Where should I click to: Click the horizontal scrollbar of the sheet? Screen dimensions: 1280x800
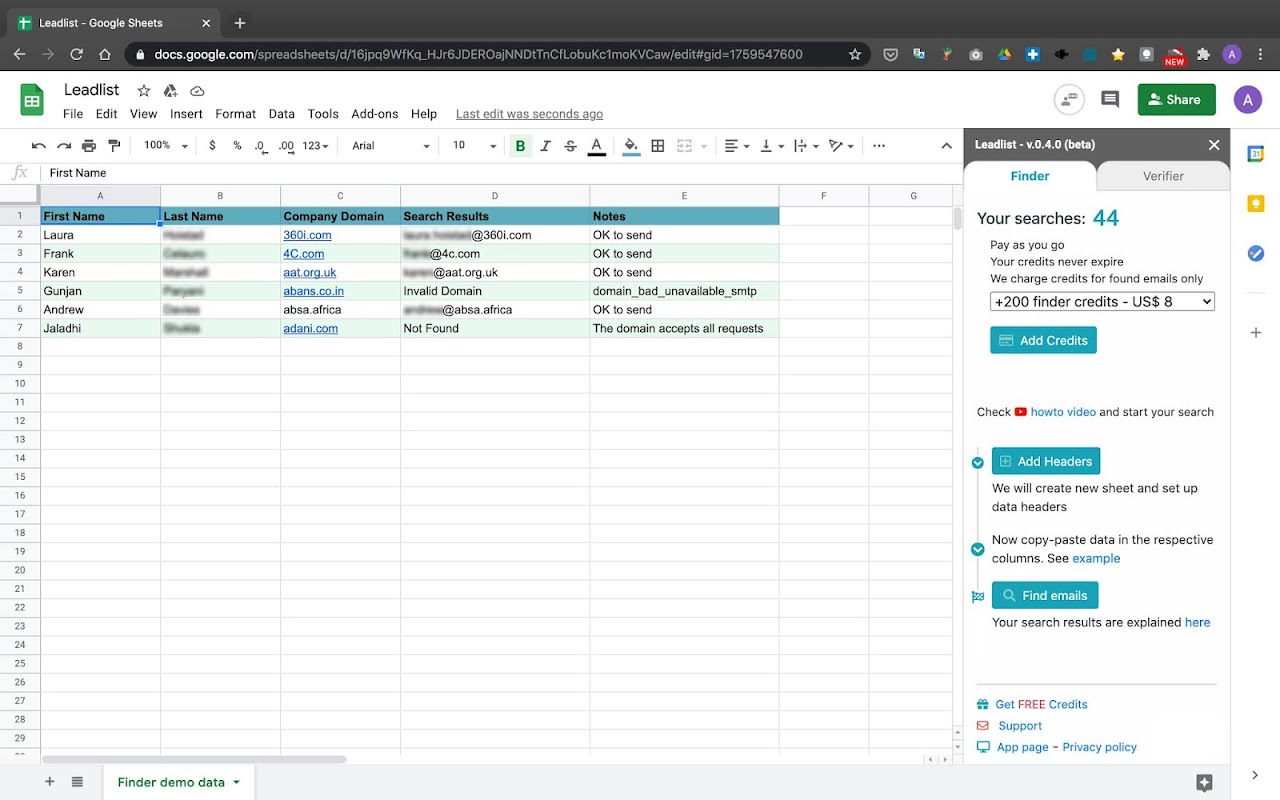[194, 760]
